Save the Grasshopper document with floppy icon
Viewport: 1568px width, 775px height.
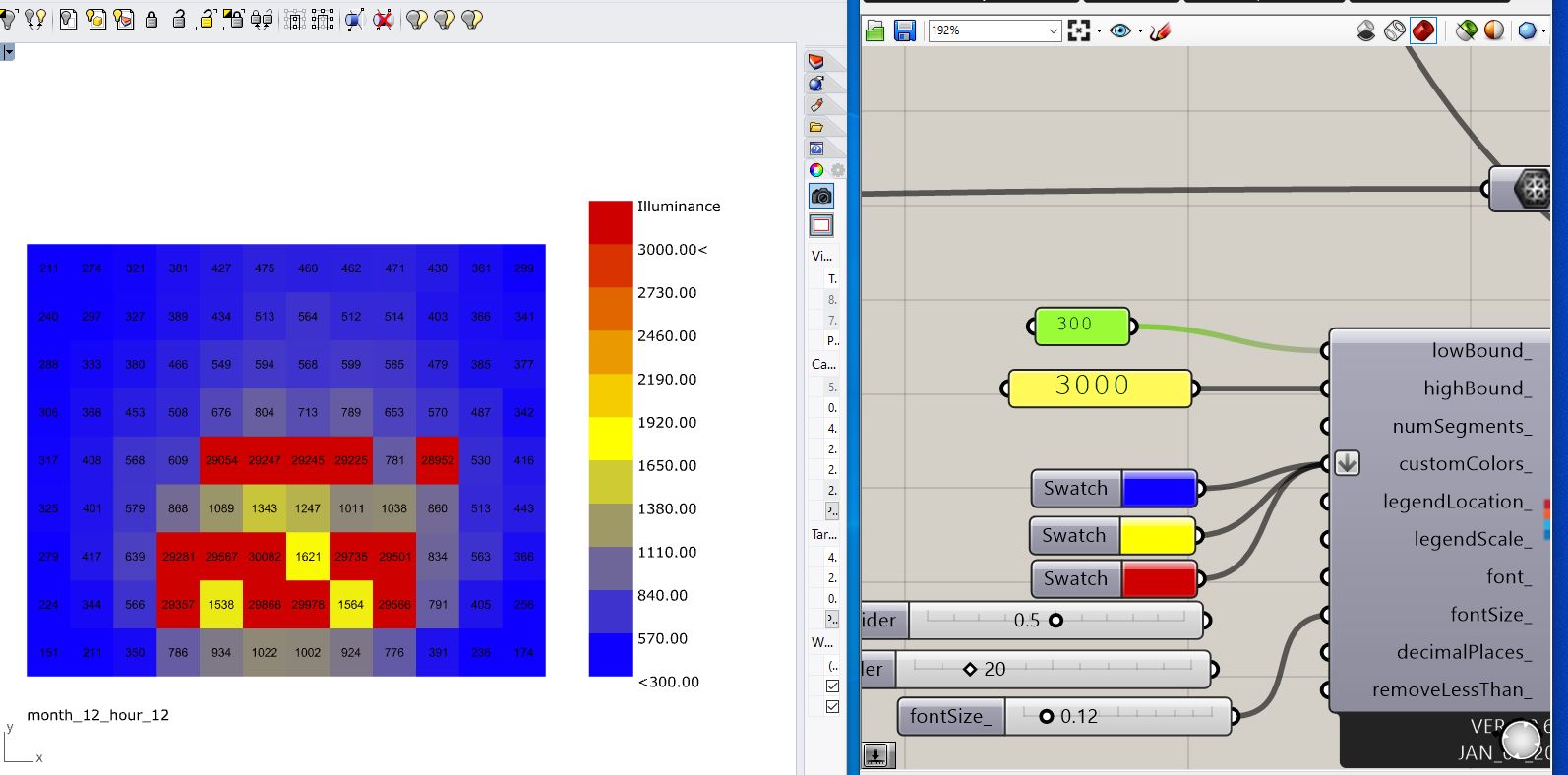(905, 31)
